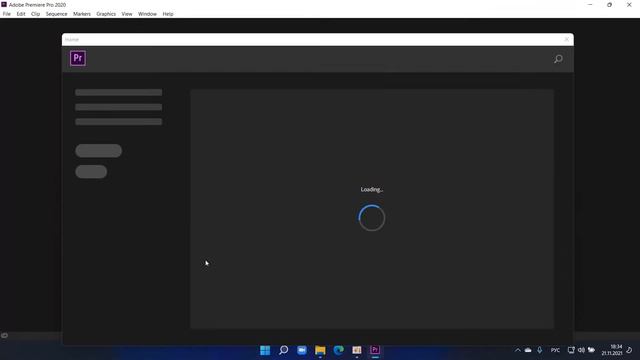Open the Clip menu
The height and width of the screenshot is (360, 640).
click(x=36, y=14)
